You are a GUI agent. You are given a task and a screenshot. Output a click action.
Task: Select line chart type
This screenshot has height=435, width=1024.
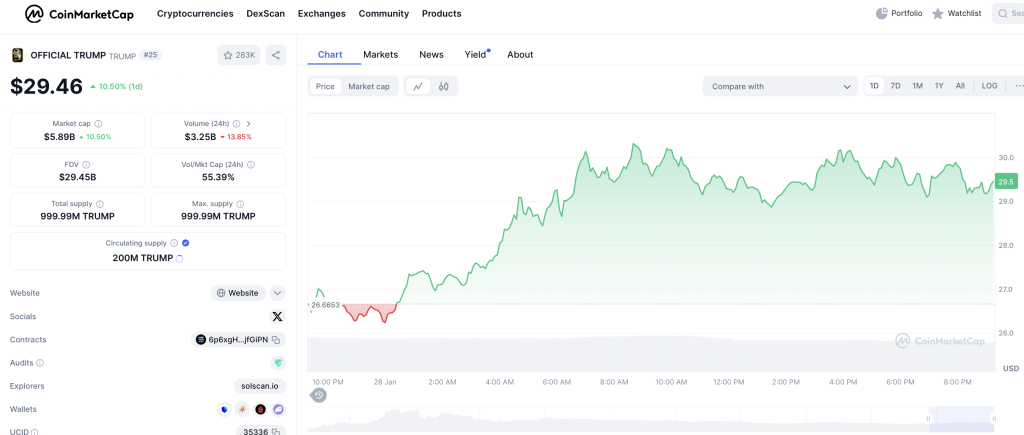(x=419, y=86)
